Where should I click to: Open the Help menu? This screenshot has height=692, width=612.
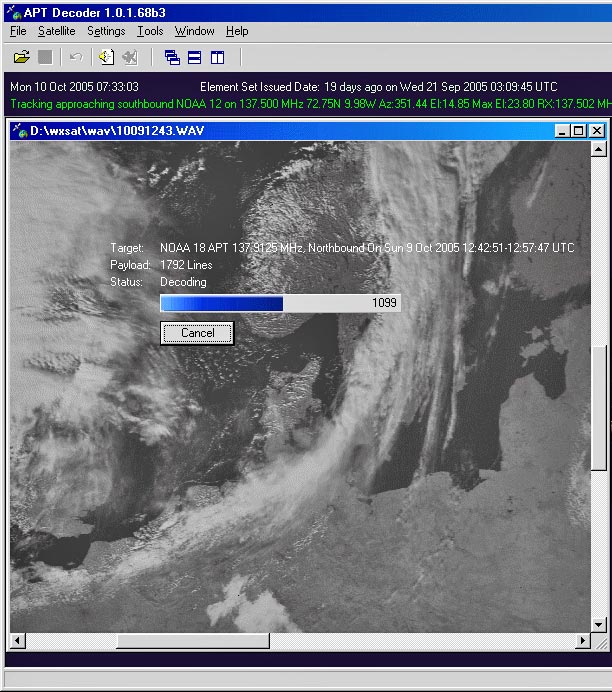click(x=237, y=31)
